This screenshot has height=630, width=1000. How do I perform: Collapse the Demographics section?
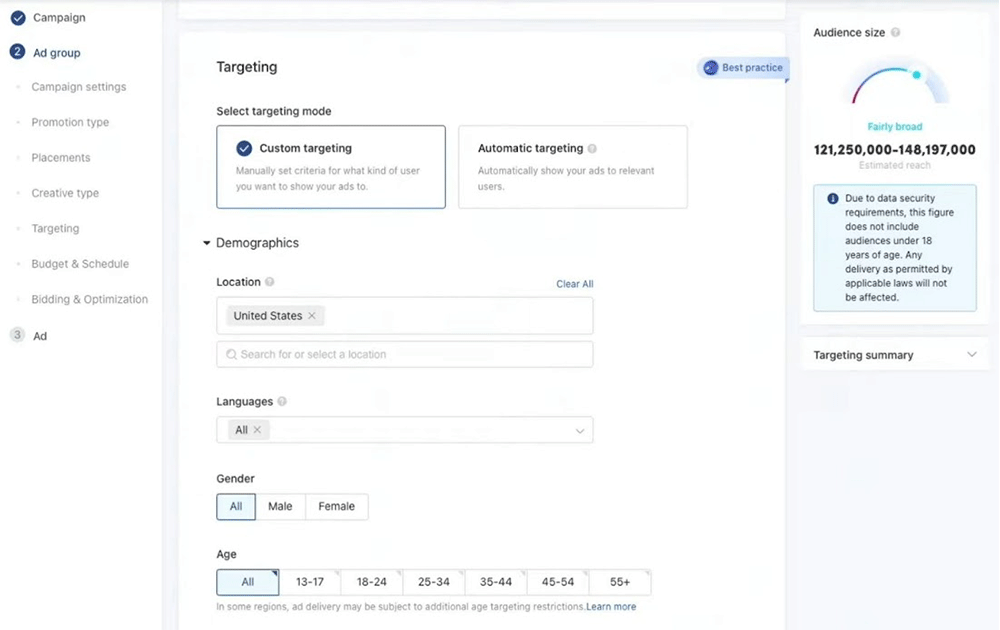[x=207, y=243]
